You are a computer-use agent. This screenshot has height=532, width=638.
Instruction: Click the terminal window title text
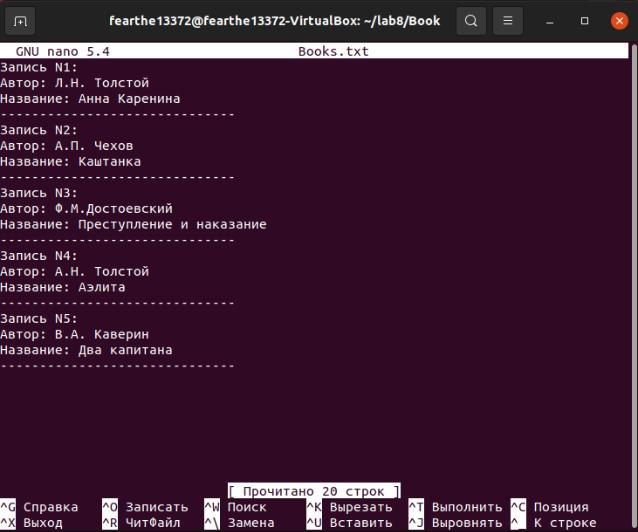pyautogui.click(x=275, y=21)
